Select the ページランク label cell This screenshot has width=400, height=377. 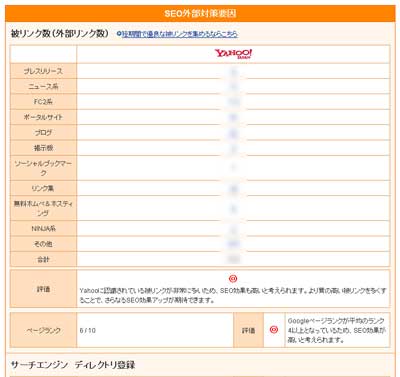pos(43,330)
